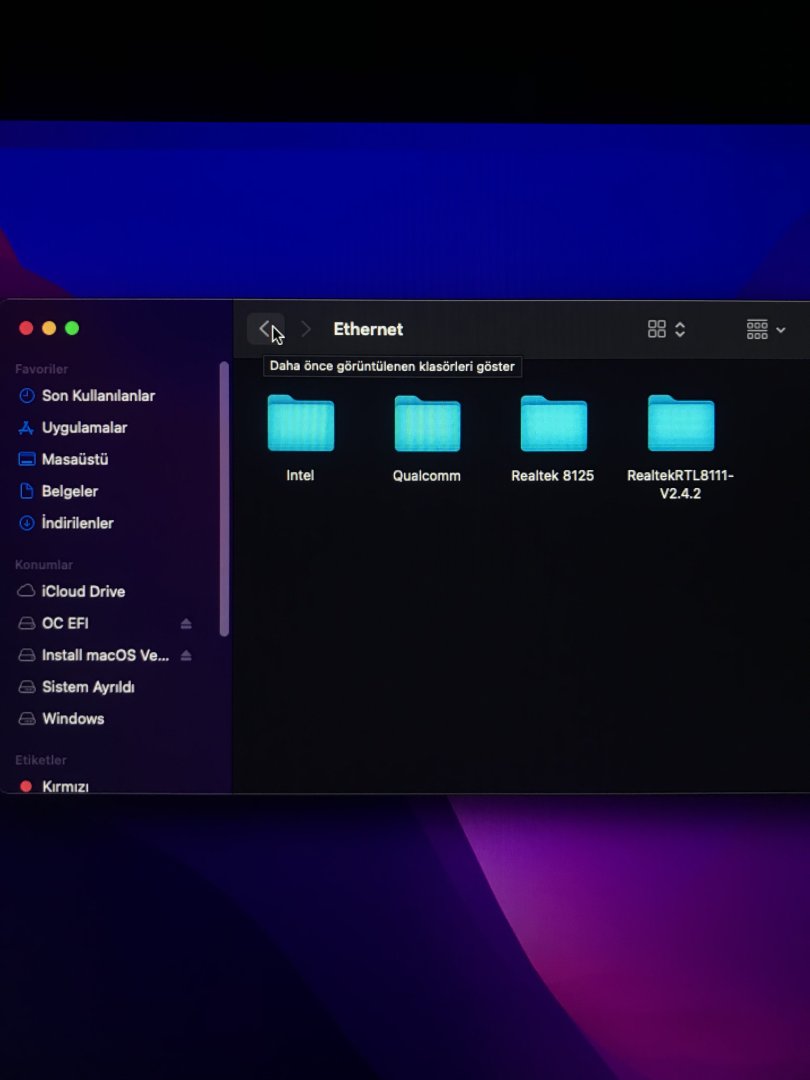Select the Install macOS Ve... volume
Screen dimensions: 810x1080
[x=105, y=655]
